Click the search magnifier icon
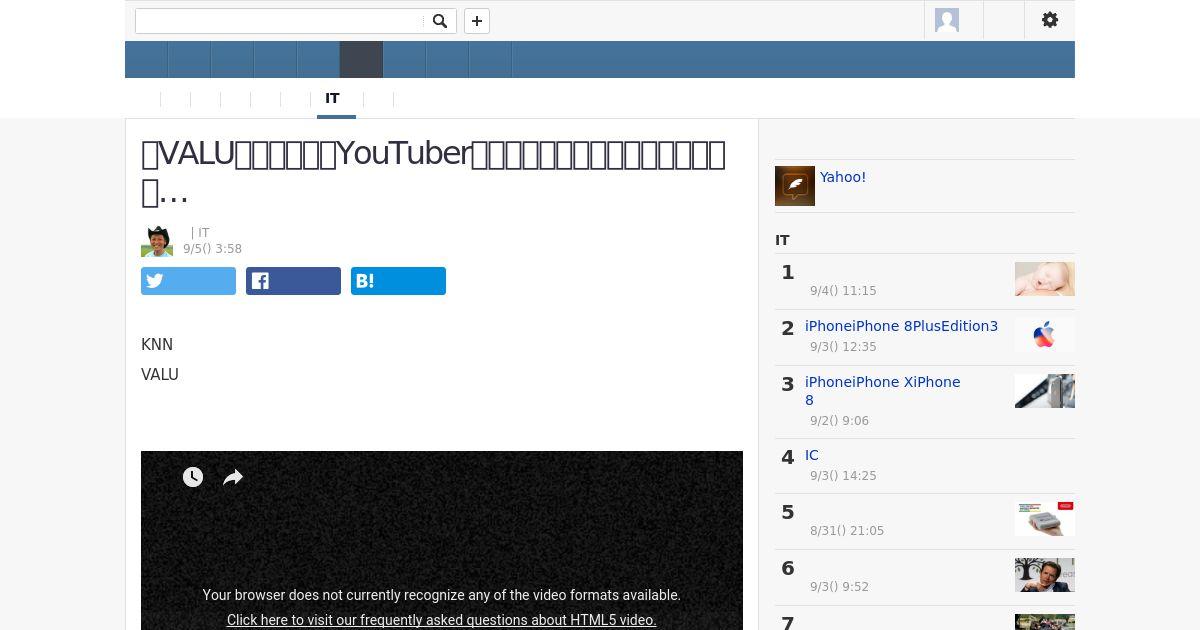The width and height of the screenshot is (1200, 630). tap(439, 21)
